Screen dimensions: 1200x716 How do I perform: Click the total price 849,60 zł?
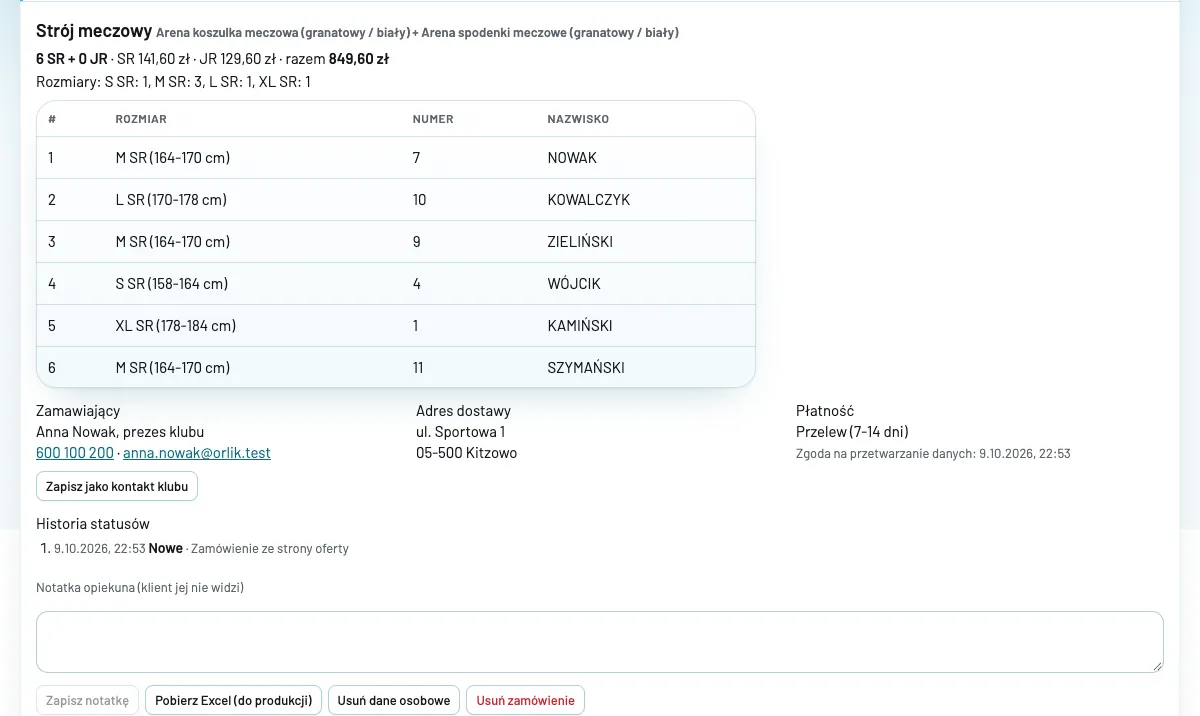click(x=359, y=59)
